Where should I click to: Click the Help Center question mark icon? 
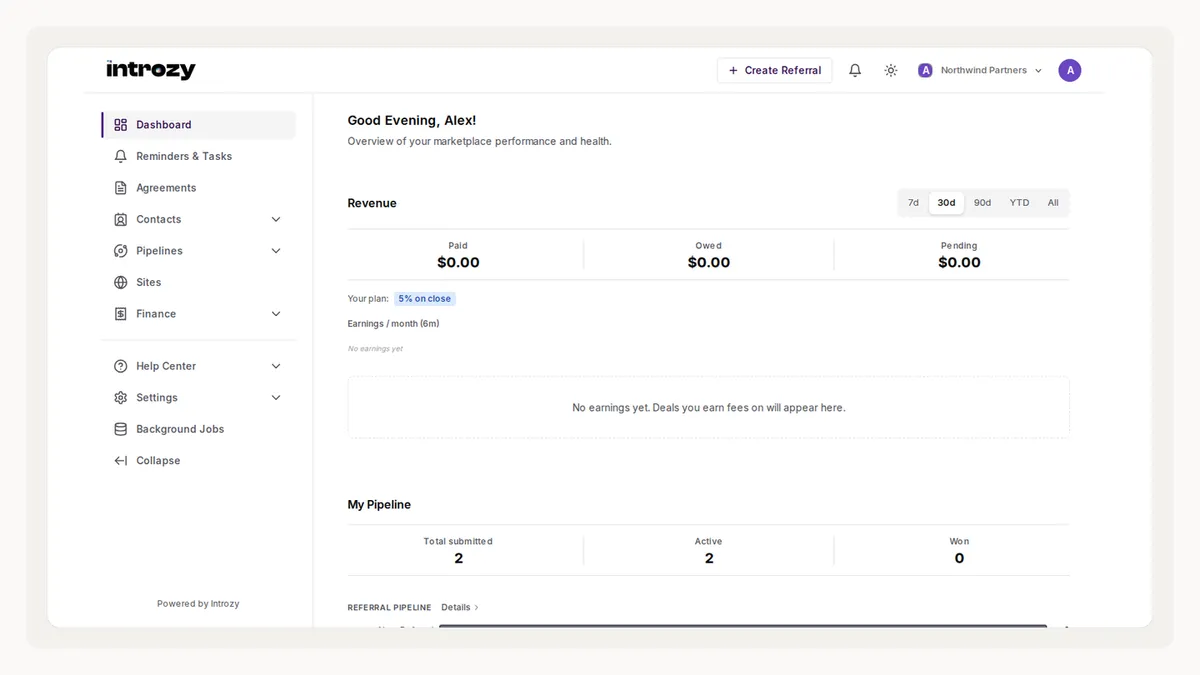120,366
